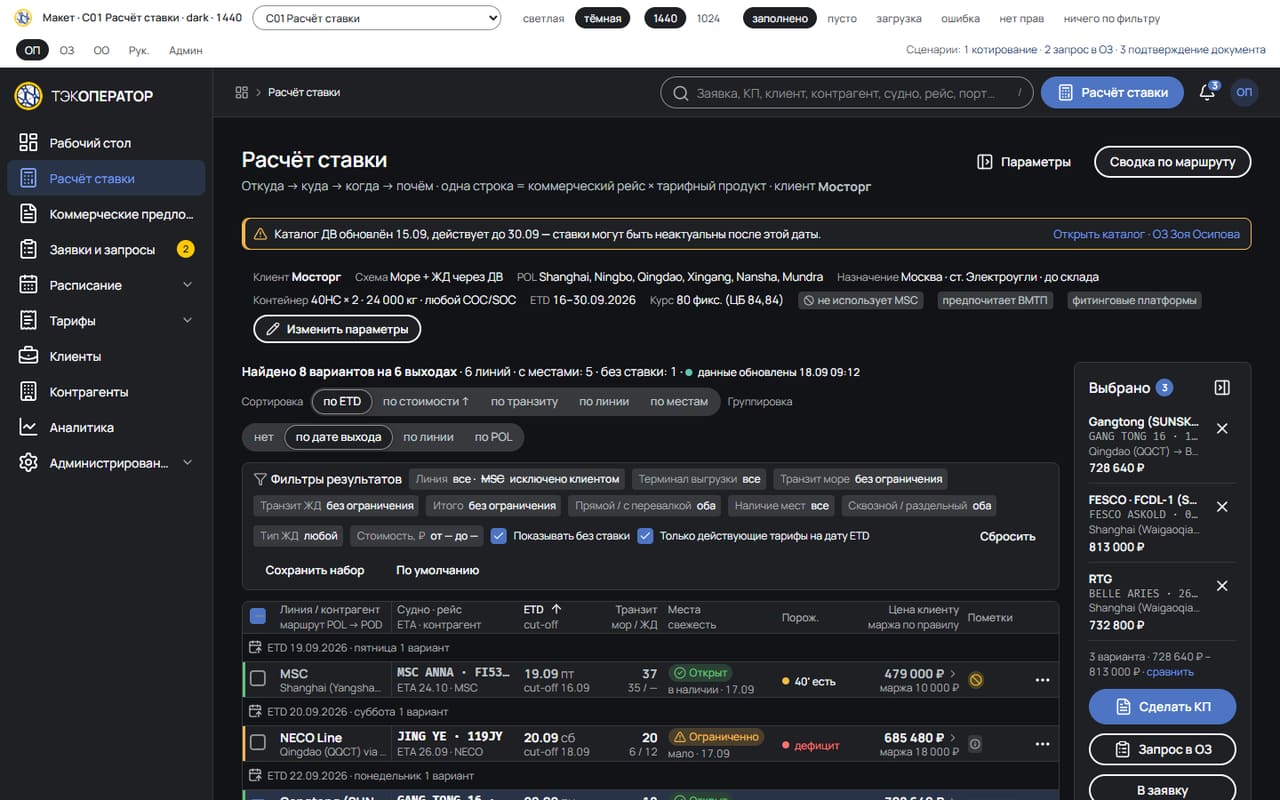Viewport: 1280px width, 800px height.
Task: Click Изменить параметры button
Action: coord(337,329)
